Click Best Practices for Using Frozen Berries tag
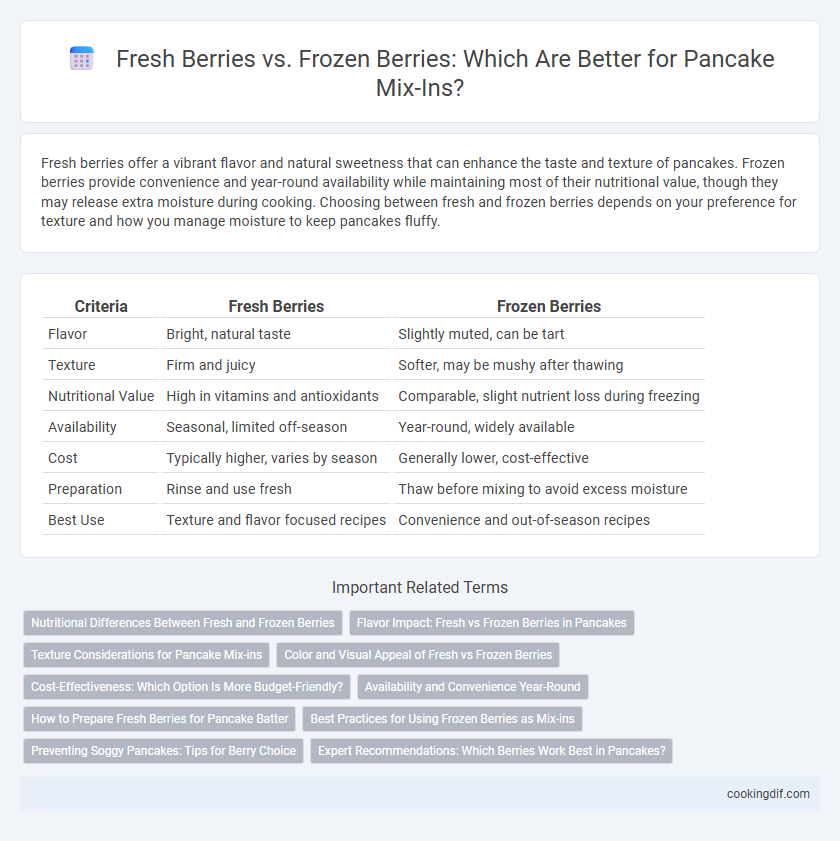This screenshot has width=840, height=841. [x=443, y=719]
